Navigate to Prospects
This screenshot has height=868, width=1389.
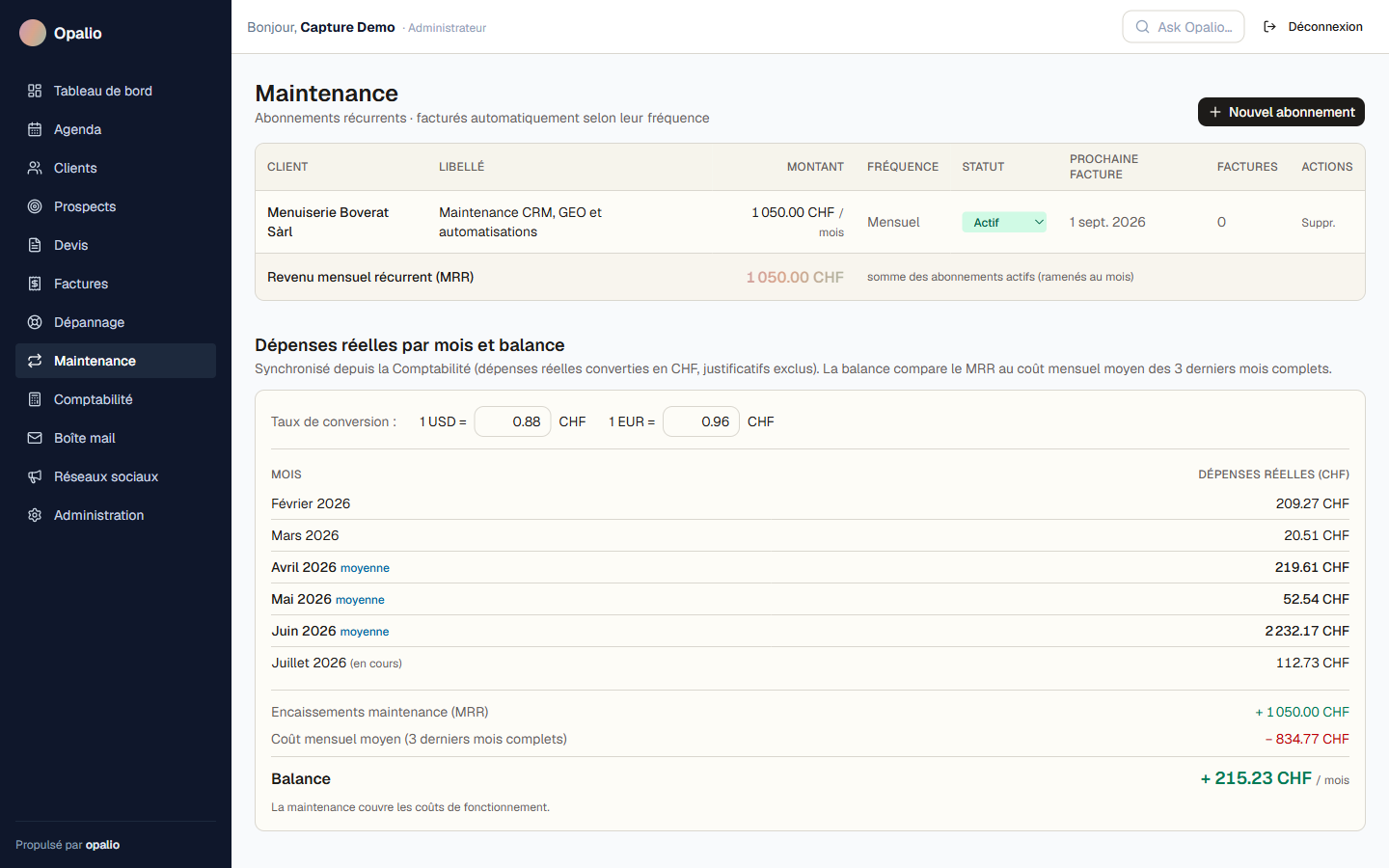tap(116, 206)
